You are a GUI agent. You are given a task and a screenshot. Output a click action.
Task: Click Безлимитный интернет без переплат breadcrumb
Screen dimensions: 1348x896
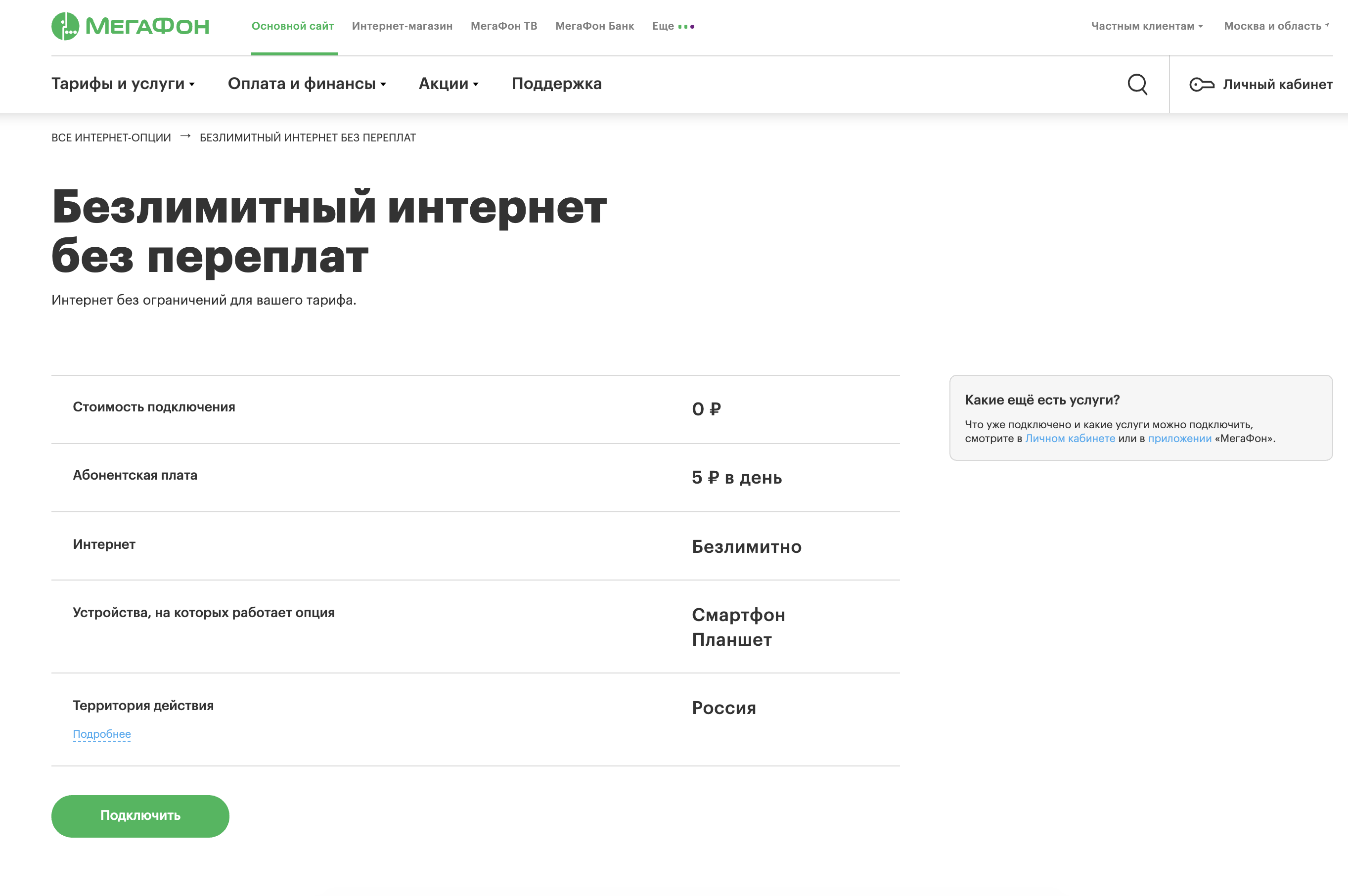[x=308, y=138]
